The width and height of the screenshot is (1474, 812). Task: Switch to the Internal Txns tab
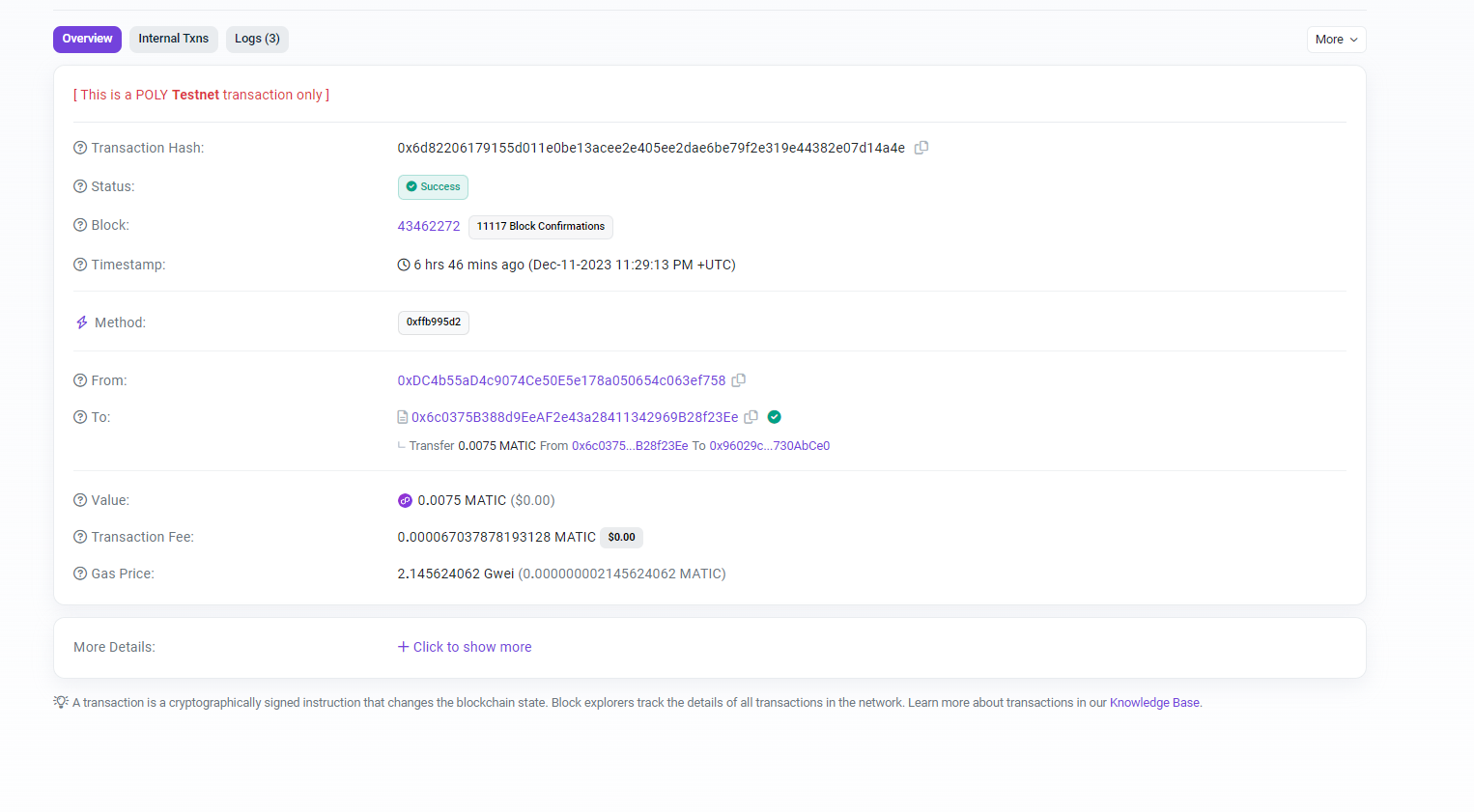click(x=173, y=39)
